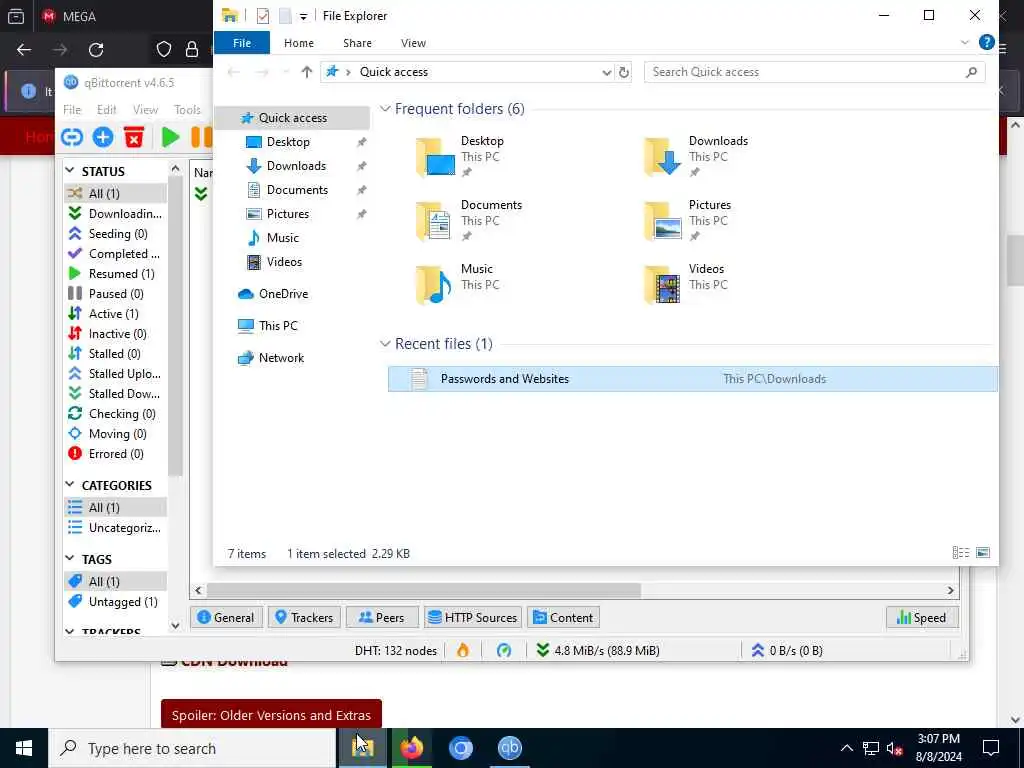Select Network in navigation pane
The width and height of the screenshot is (1024, 768).
point(281,358)
